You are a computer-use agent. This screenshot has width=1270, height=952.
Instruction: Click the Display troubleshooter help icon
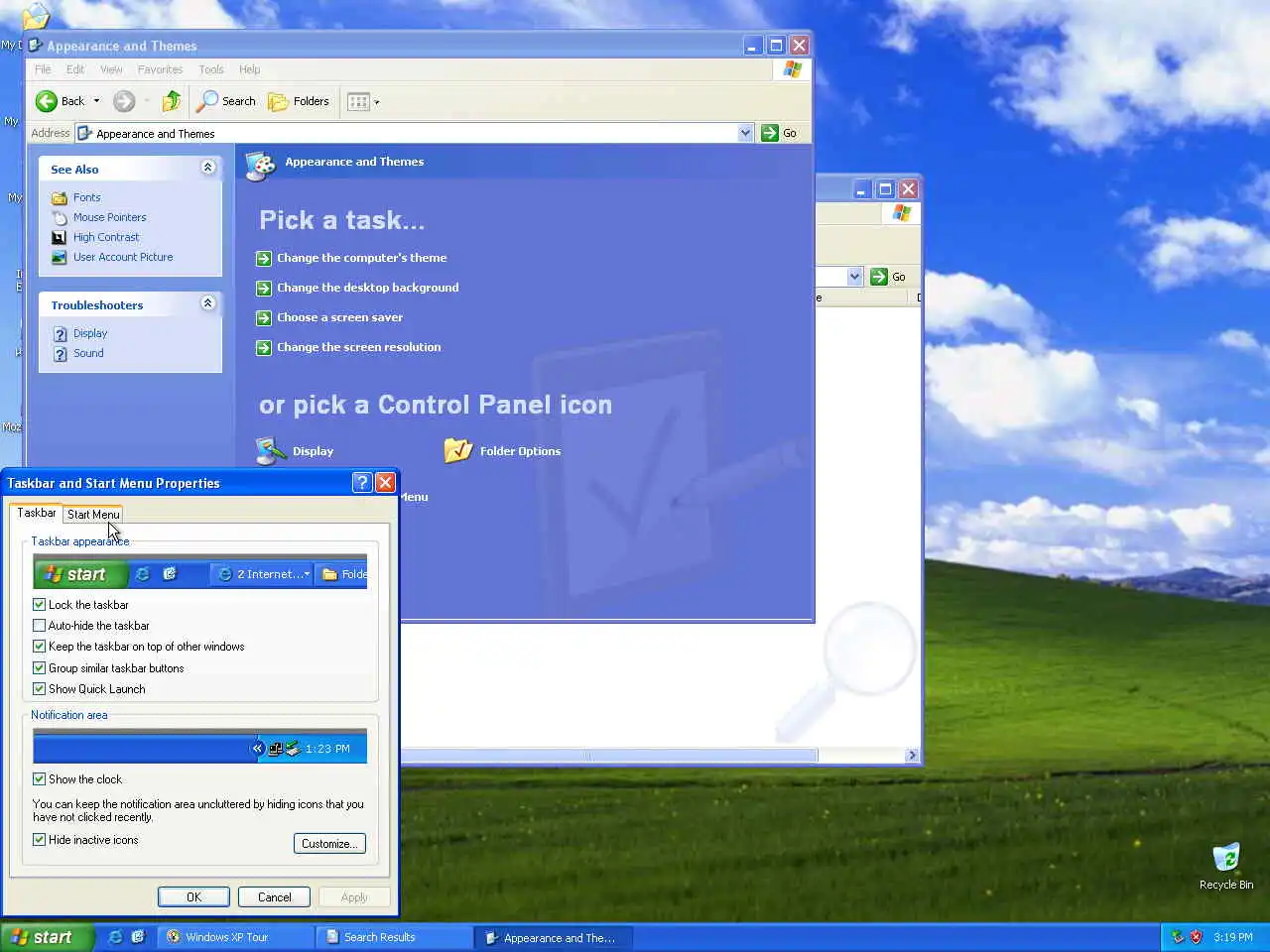(x=60, y=334)
